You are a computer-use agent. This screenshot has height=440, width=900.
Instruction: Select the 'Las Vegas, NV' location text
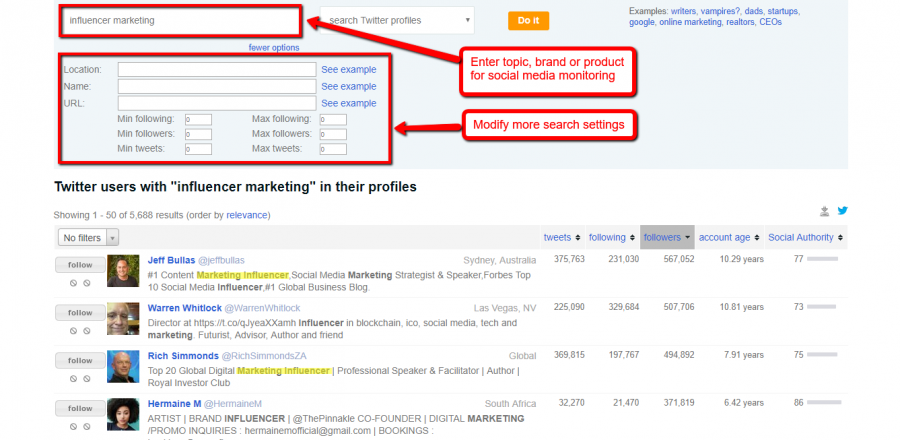coord(505,308)
